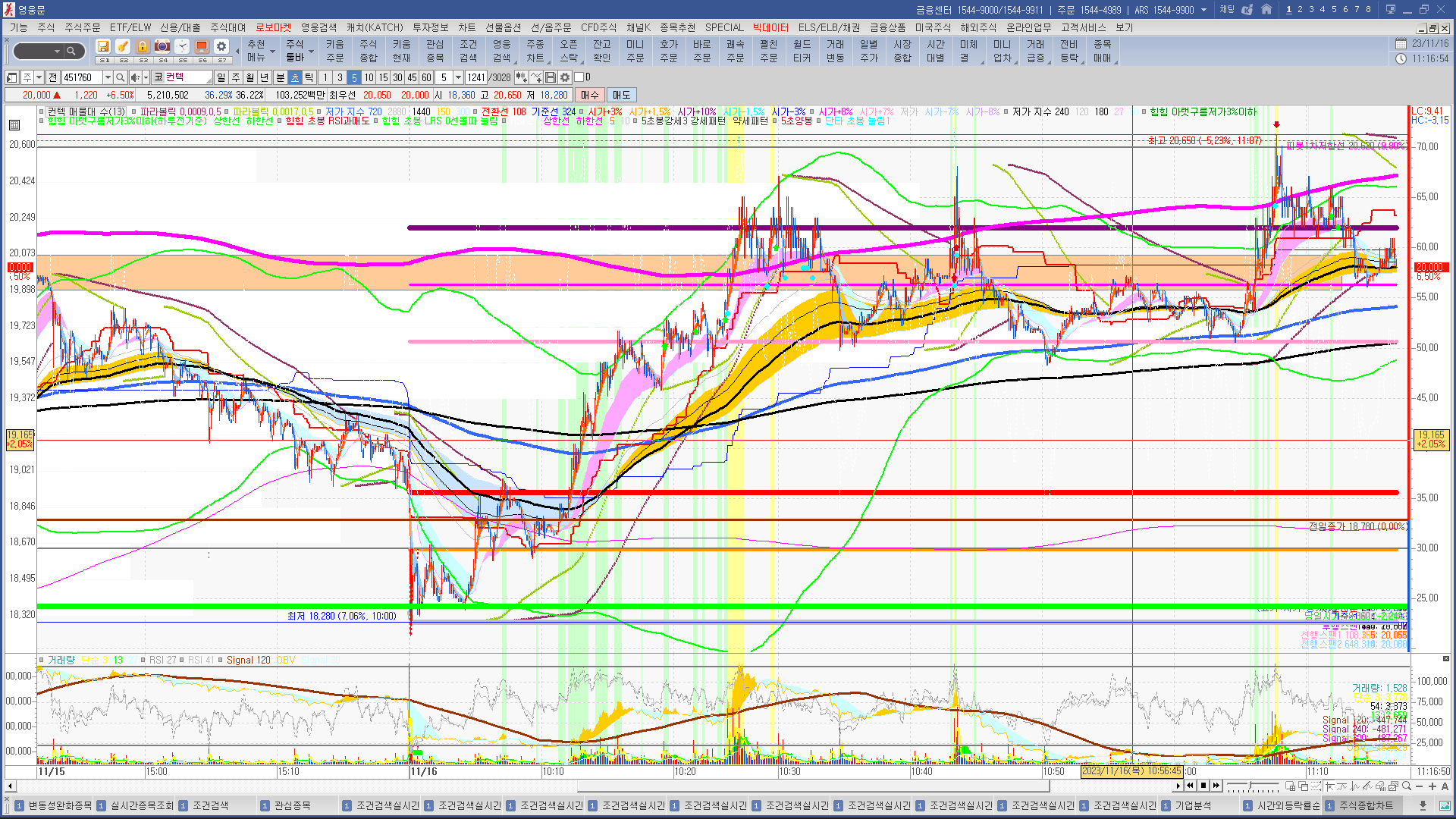Click the 매도 sell button
The height and width of the screenshot is (819, 1456).
621,95
